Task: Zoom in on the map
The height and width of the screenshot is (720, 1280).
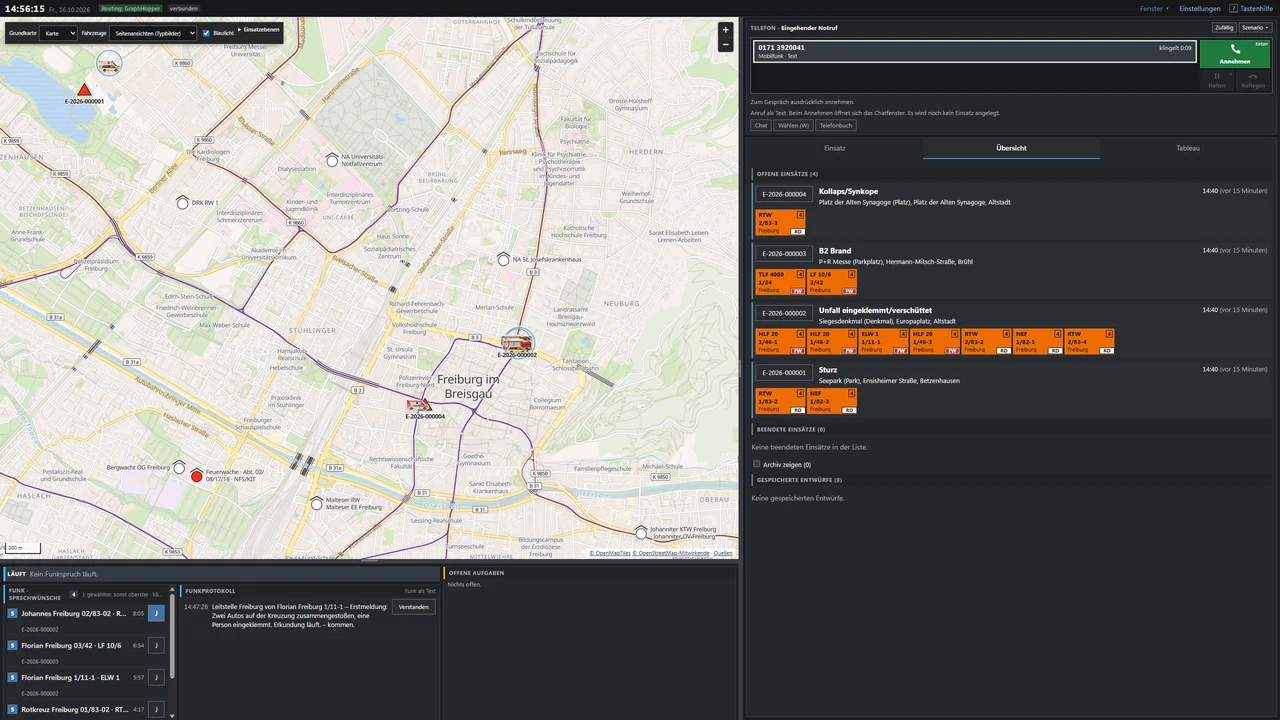Action: [725, 30]
